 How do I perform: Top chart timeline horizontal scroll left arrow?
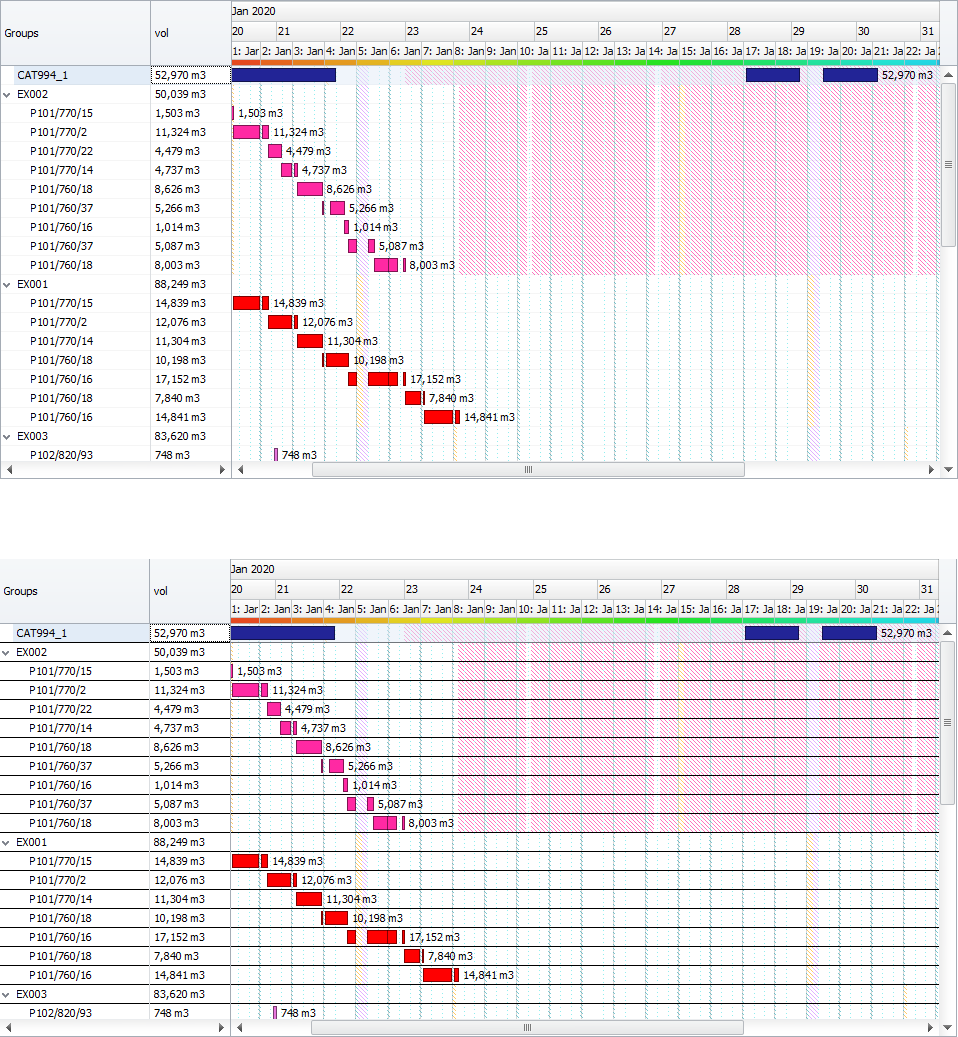(240, 470)
